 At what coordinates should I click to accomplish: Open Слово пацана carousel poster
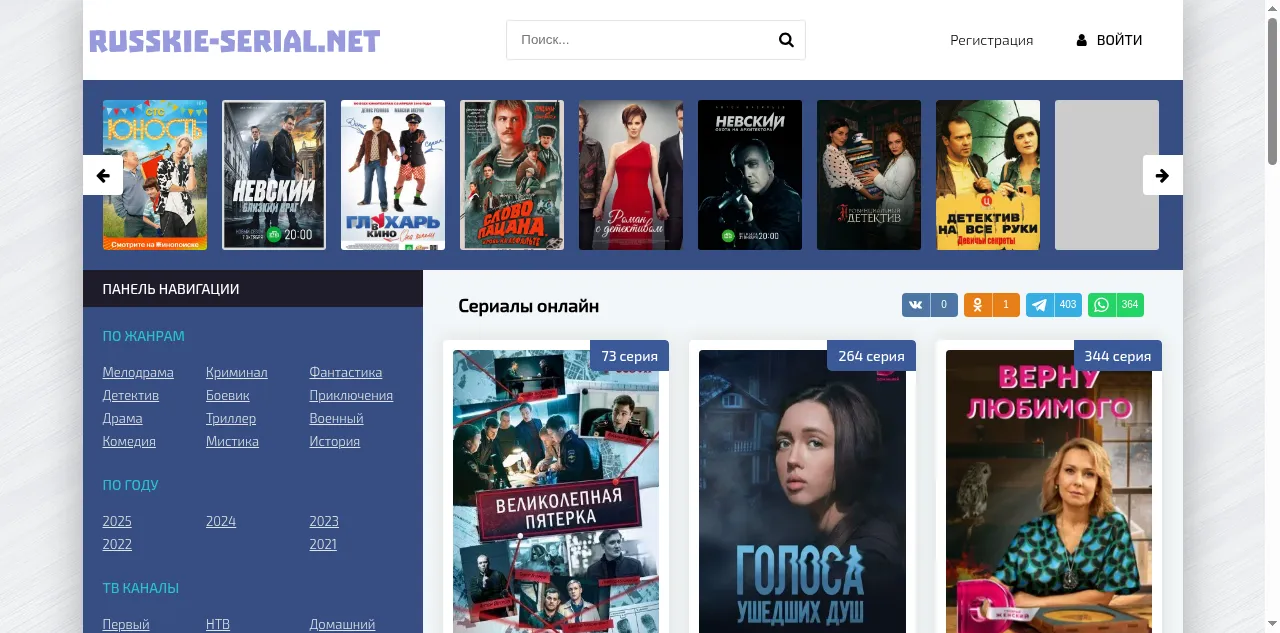(512, 175)
